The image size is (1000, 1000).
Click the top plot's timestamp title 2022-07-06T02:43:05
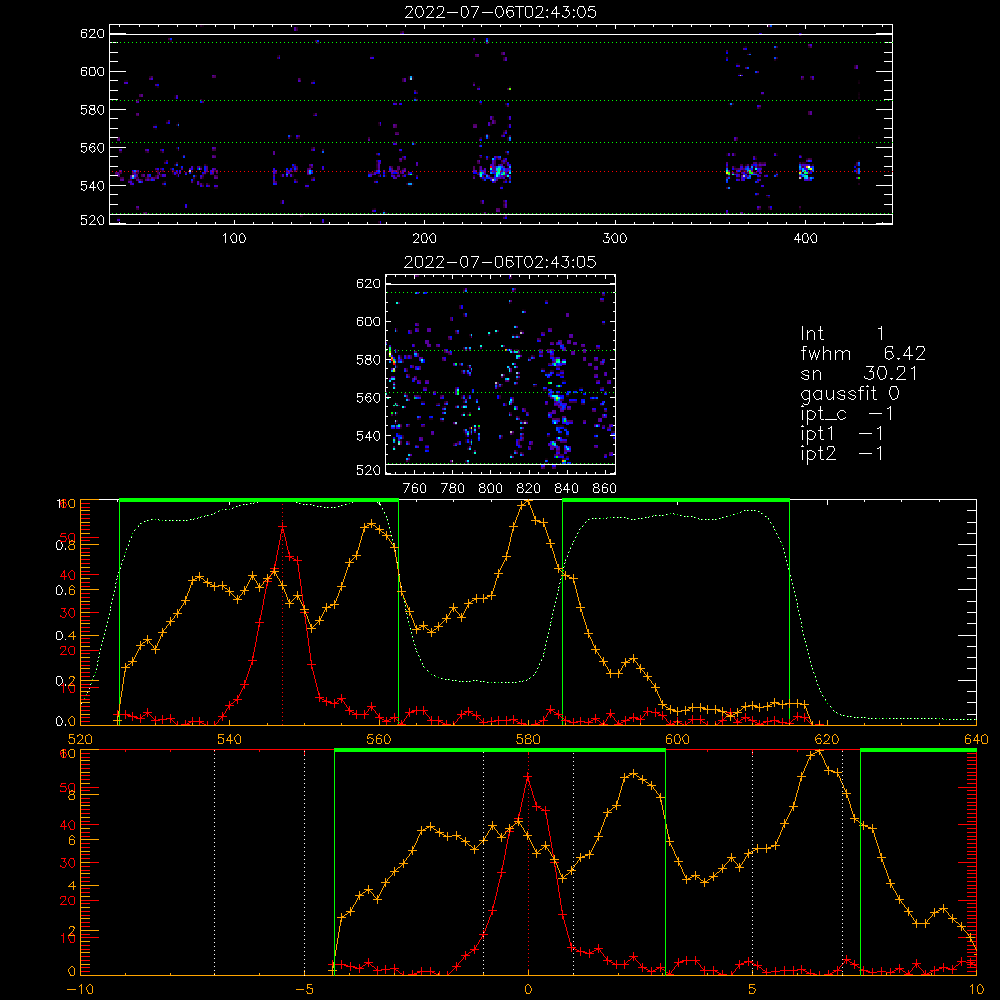(500, 12)
